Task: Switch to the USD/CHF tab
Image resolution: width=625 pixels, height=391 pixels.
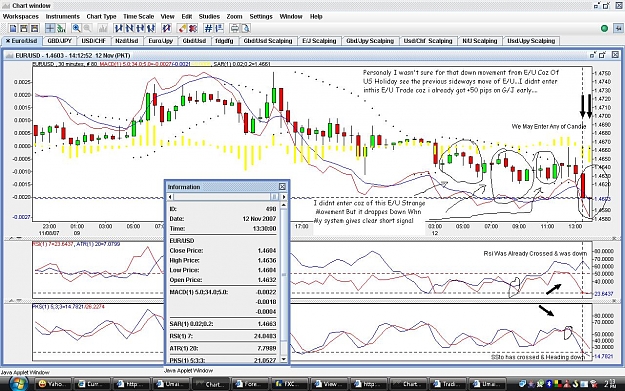Action: click(94, 41)
